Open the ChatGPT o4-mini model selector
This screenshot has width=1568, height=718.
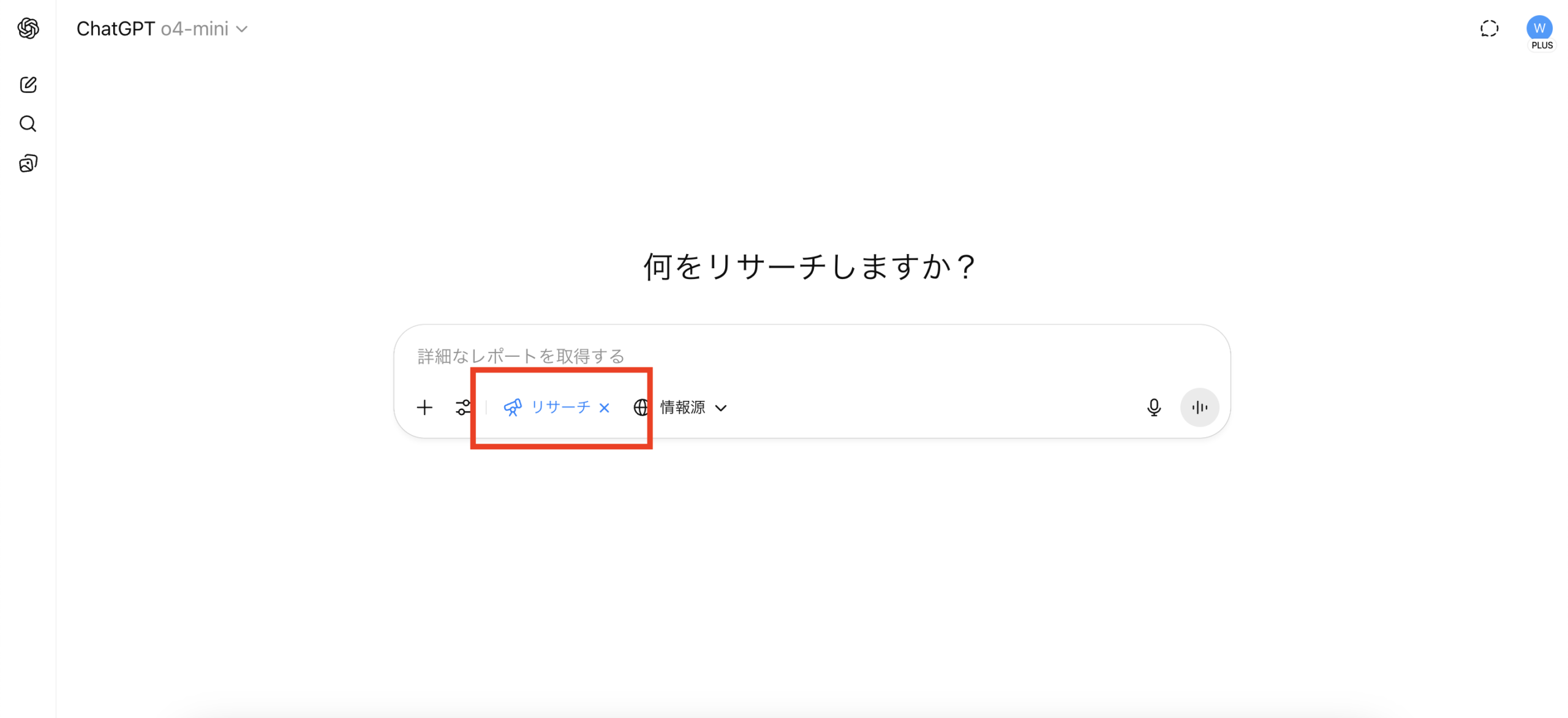click(162, 29)
